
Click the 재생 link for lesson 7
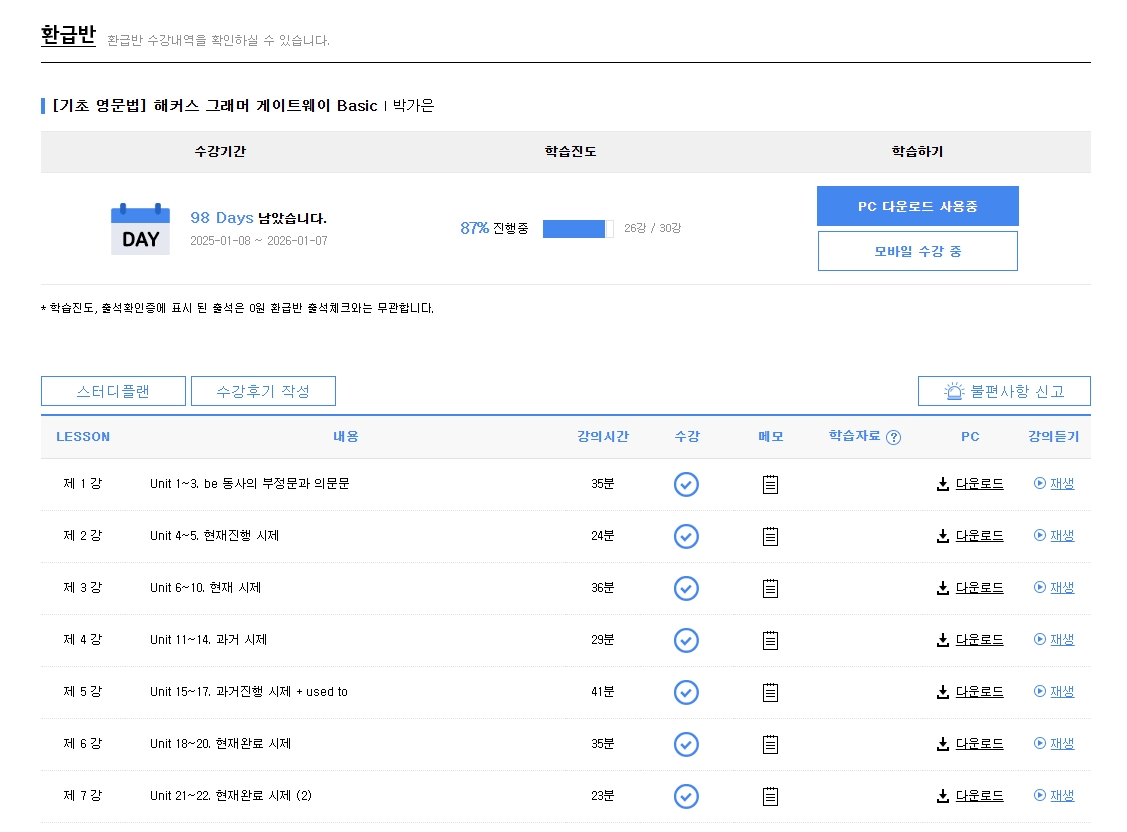click(1062, 795)
